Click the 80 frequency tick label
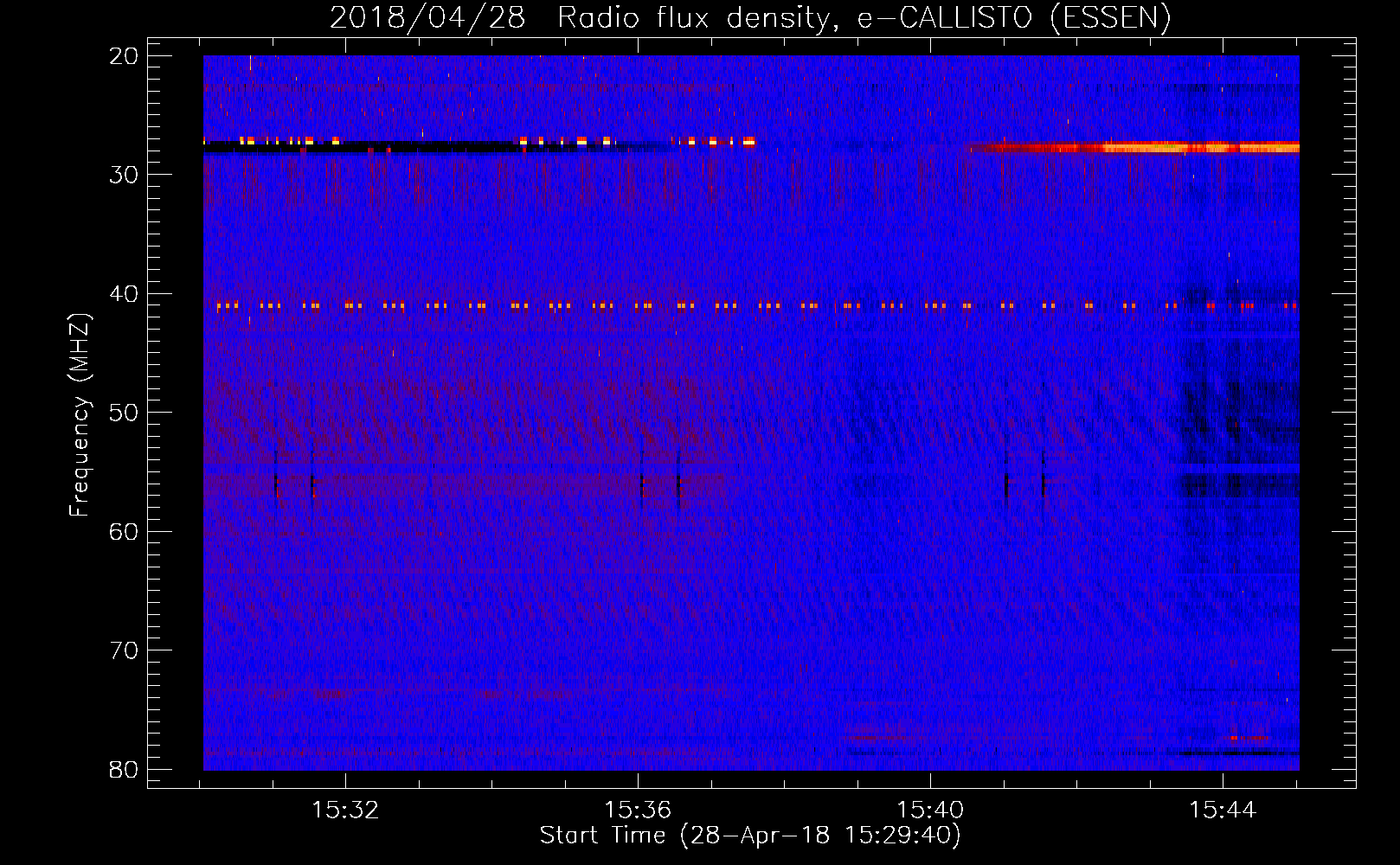This screenshot has height=865, width=1400. [124, 769]
